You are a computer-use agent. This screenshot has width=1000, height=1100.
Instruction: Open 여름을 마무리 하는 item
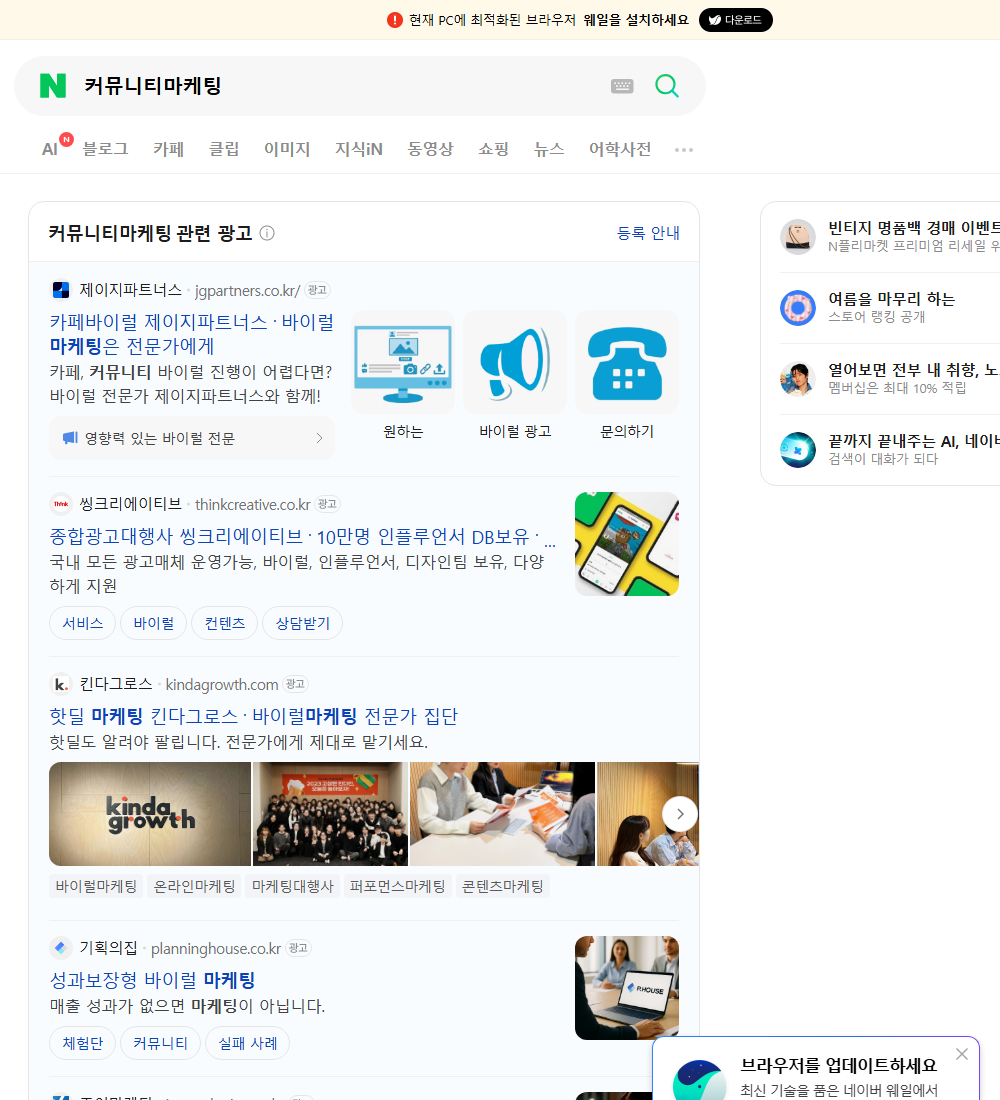[890, 307]
